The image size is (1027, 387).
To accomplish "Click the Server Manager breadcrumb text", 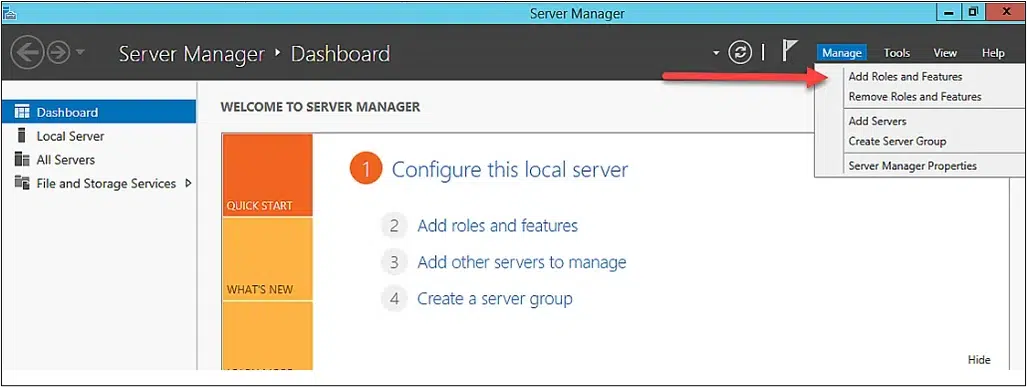I will pos(191,53).
